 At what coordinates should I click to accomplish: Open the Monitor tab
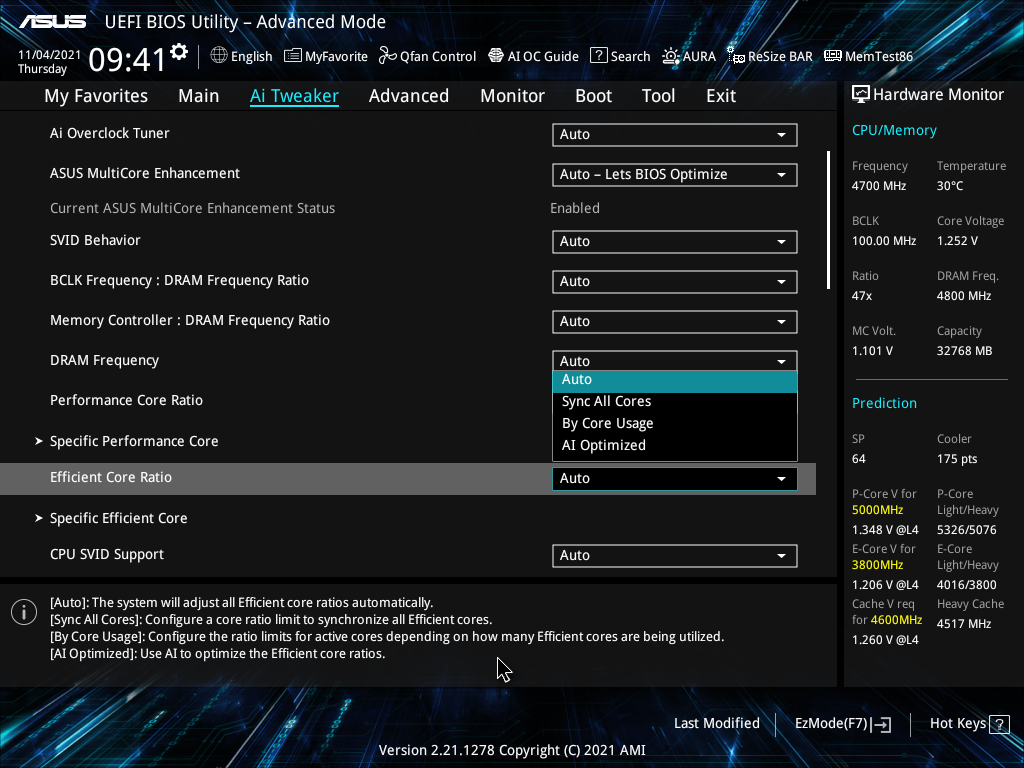coord(513,96)
